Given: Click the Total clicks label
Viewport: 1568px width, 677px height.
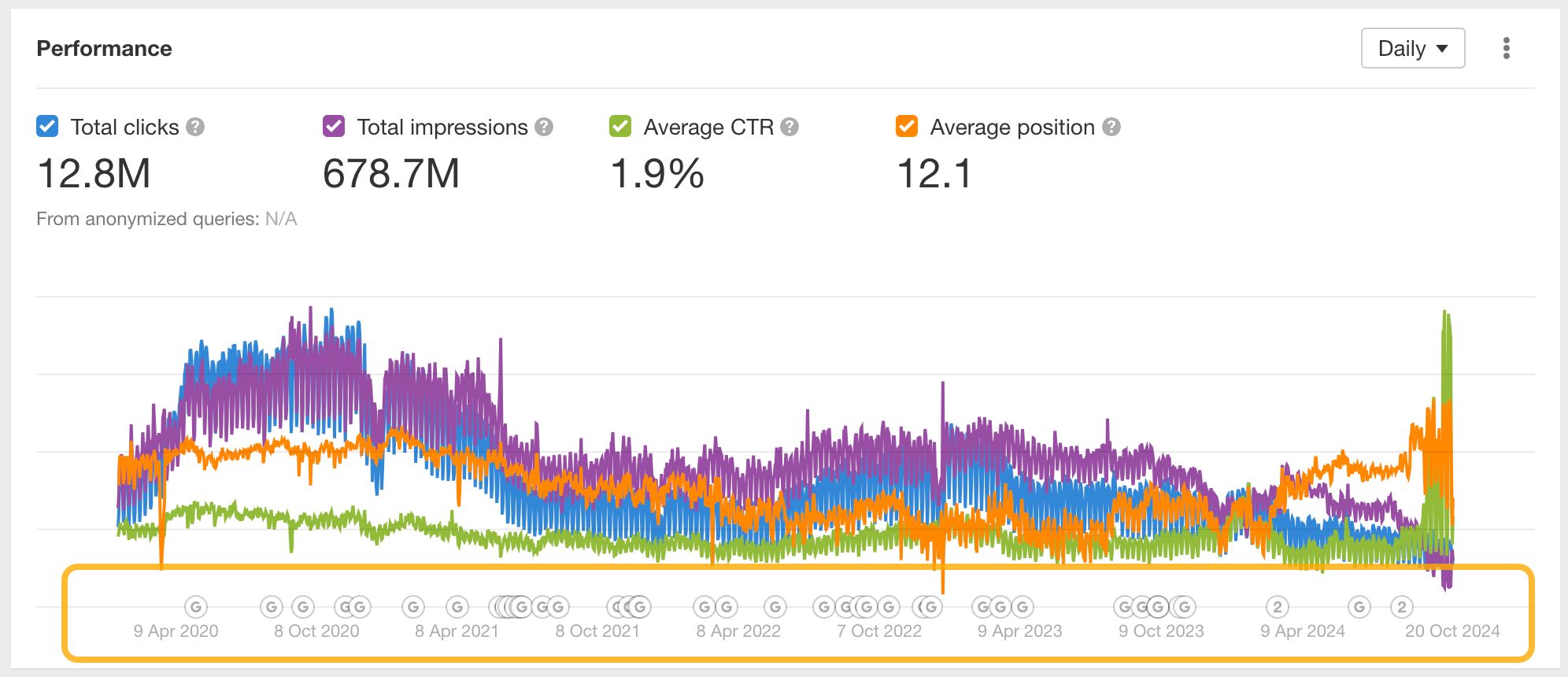Looking at the screenshot, I should coord(124,127).
